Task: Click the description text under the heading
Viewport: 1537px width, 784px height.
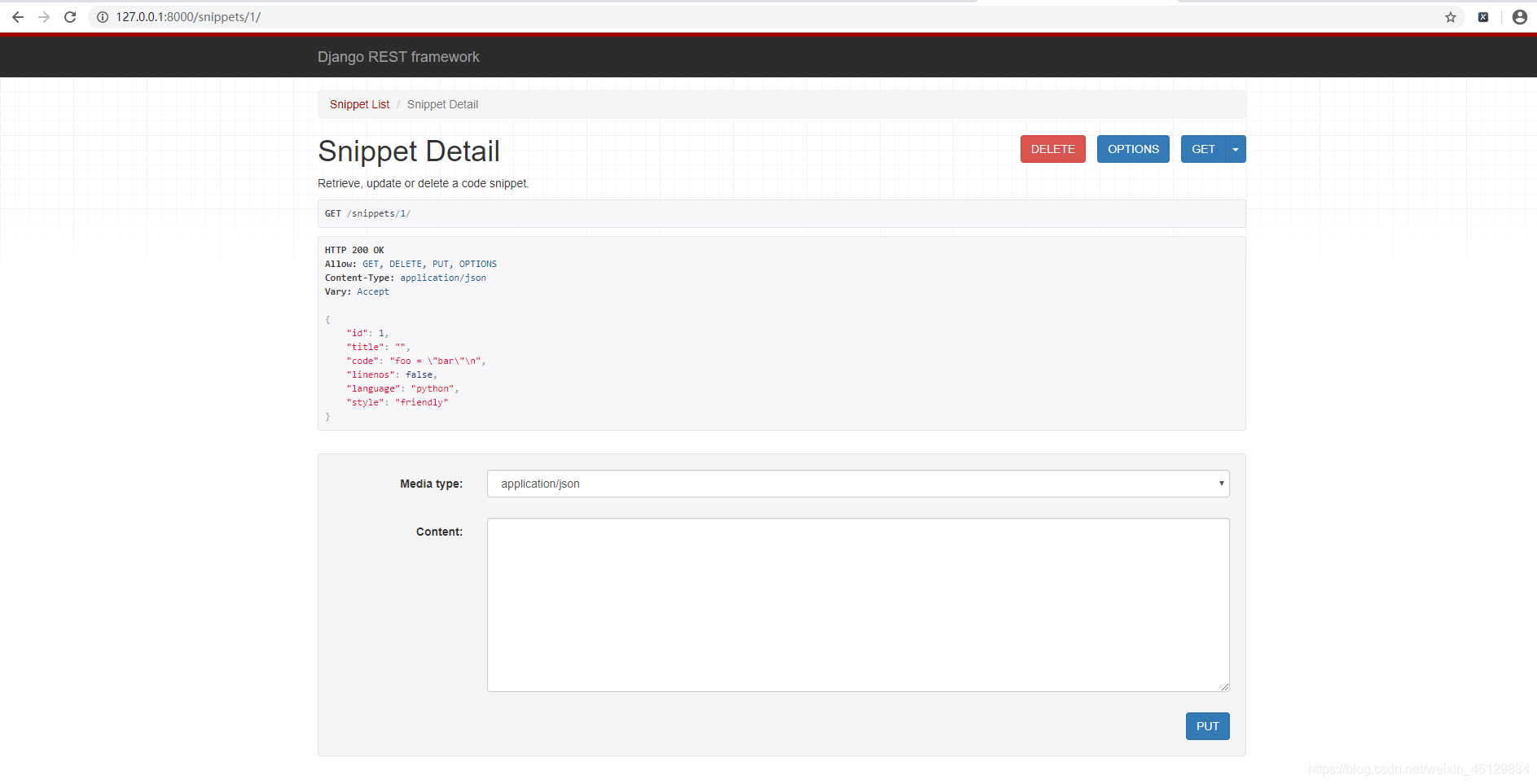Action: (424, 183)
